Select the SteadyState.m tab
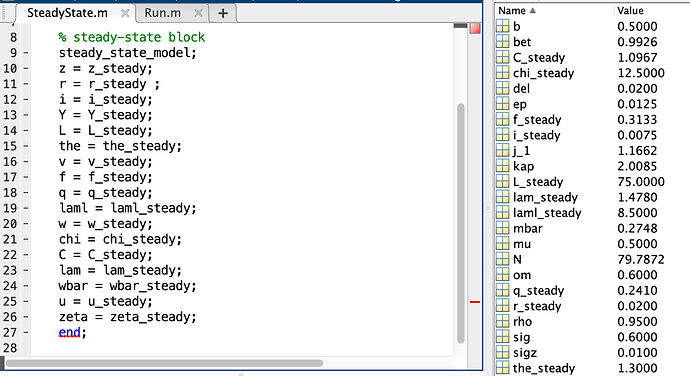This screenshot has width=690, height=376. 67,13
